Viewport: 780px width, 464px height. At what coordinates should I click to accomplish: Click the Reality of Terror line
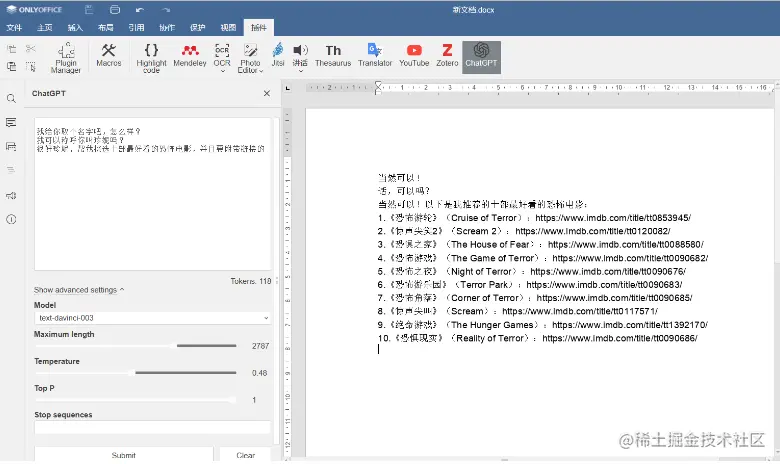tap(537, 338)
